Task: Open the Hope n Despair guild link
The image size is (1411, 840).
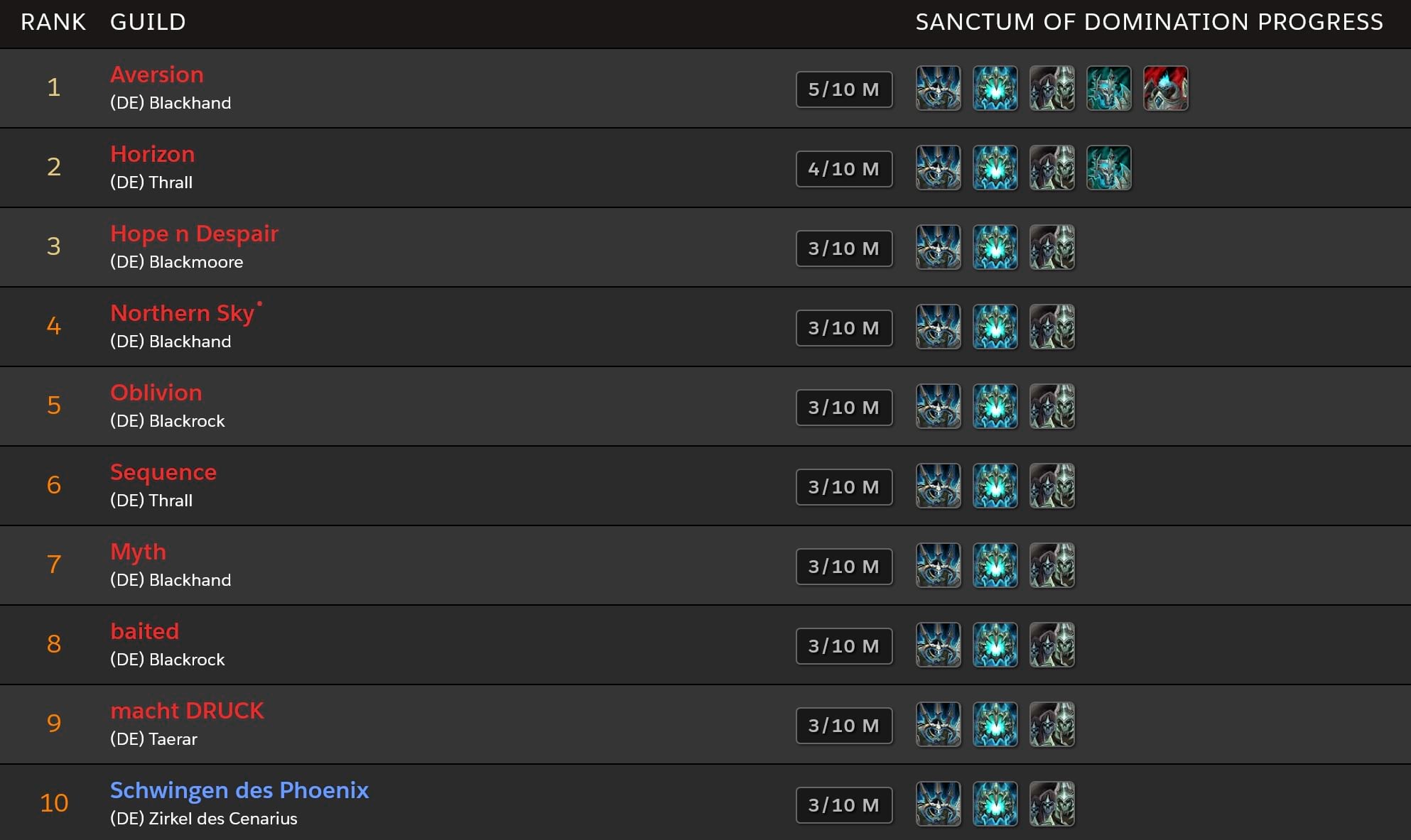Action: point(194,234)
